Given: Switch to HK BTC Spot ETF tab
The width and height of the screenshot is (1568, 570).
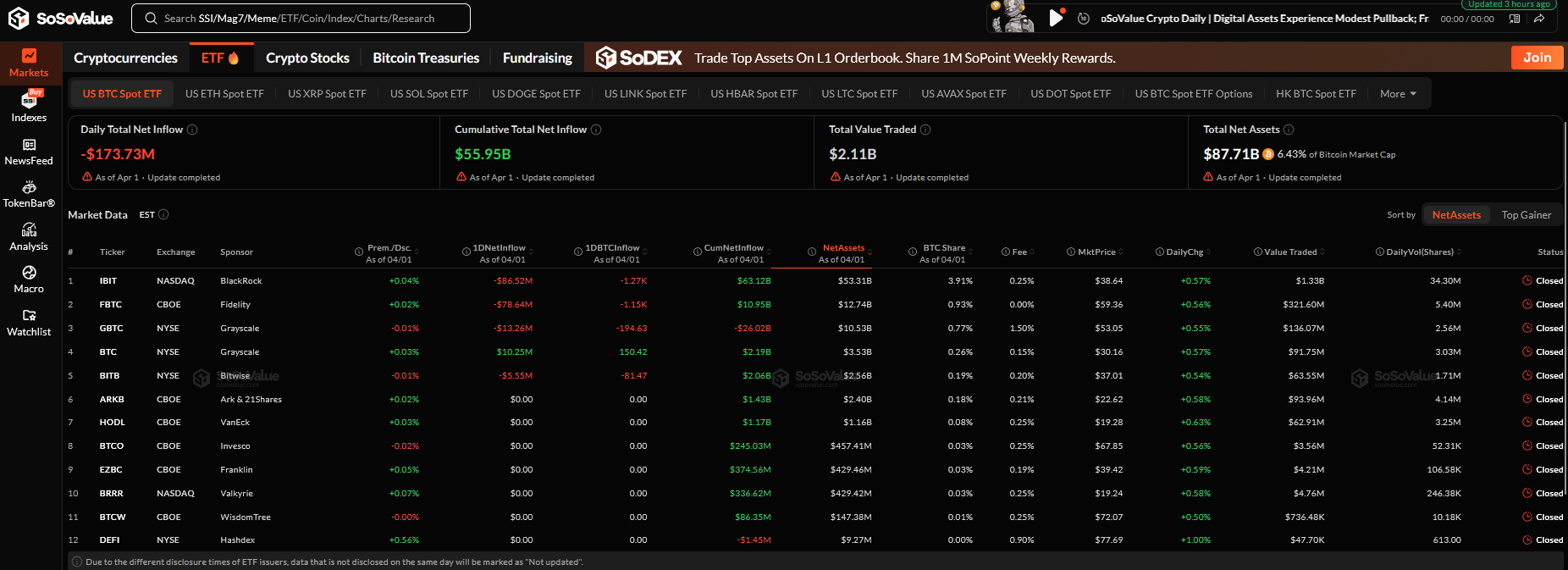Looking at the screenshot, I should pos(1316,93).
